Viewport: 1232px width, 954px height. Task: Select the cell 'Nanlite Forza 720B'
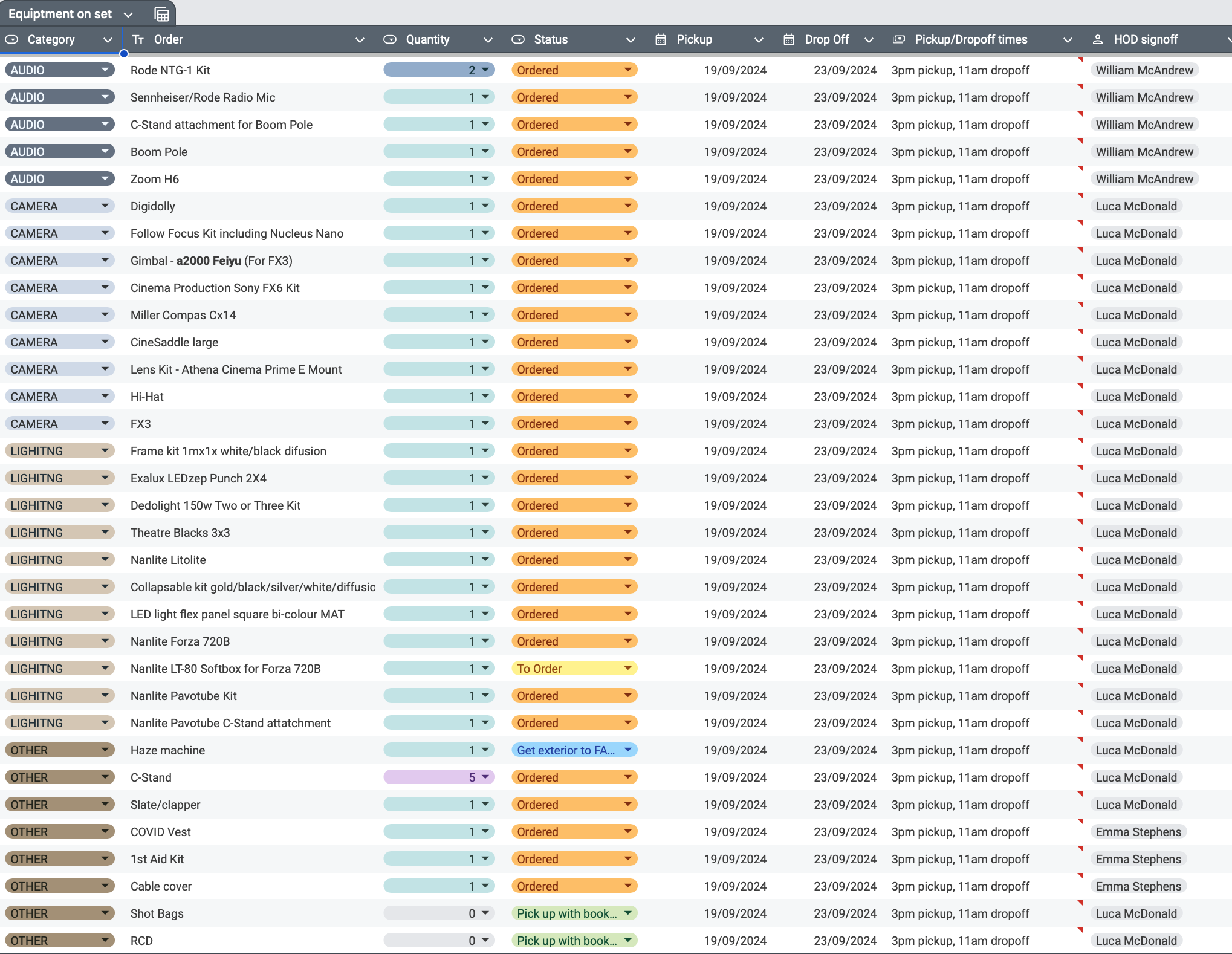pos(250,641)
